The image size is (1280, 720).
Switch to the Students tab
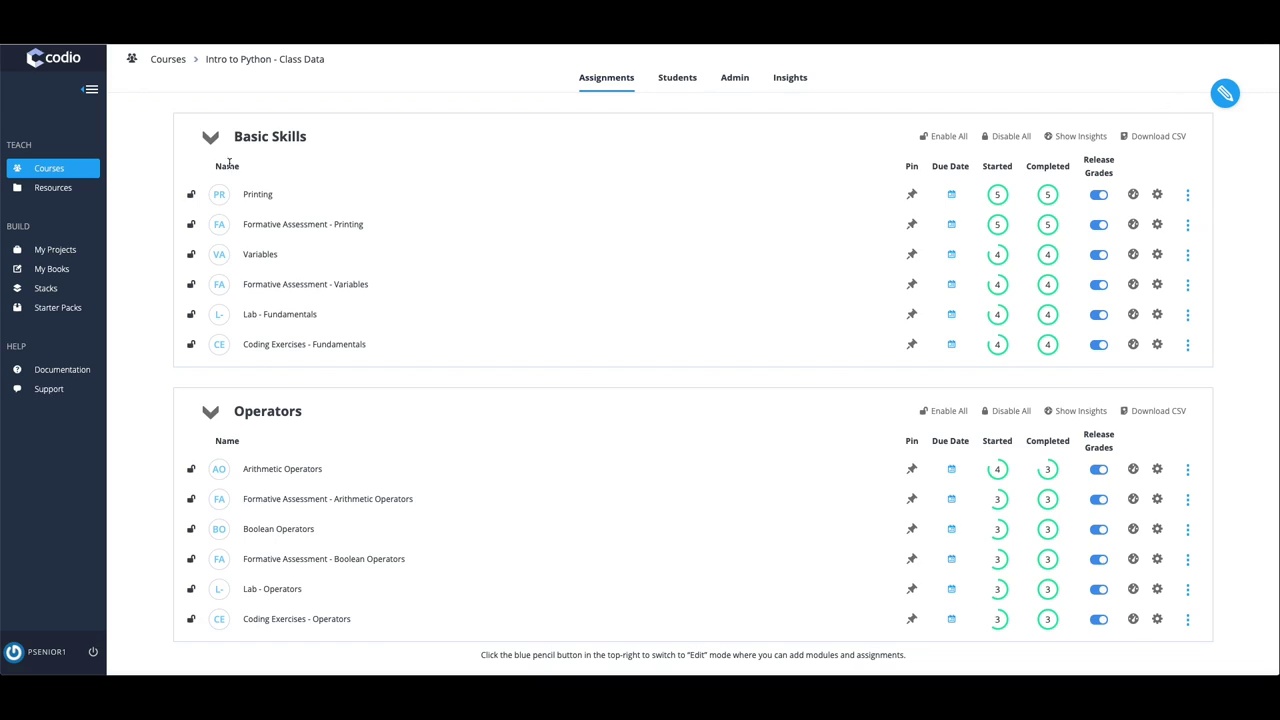click(677, 77)
